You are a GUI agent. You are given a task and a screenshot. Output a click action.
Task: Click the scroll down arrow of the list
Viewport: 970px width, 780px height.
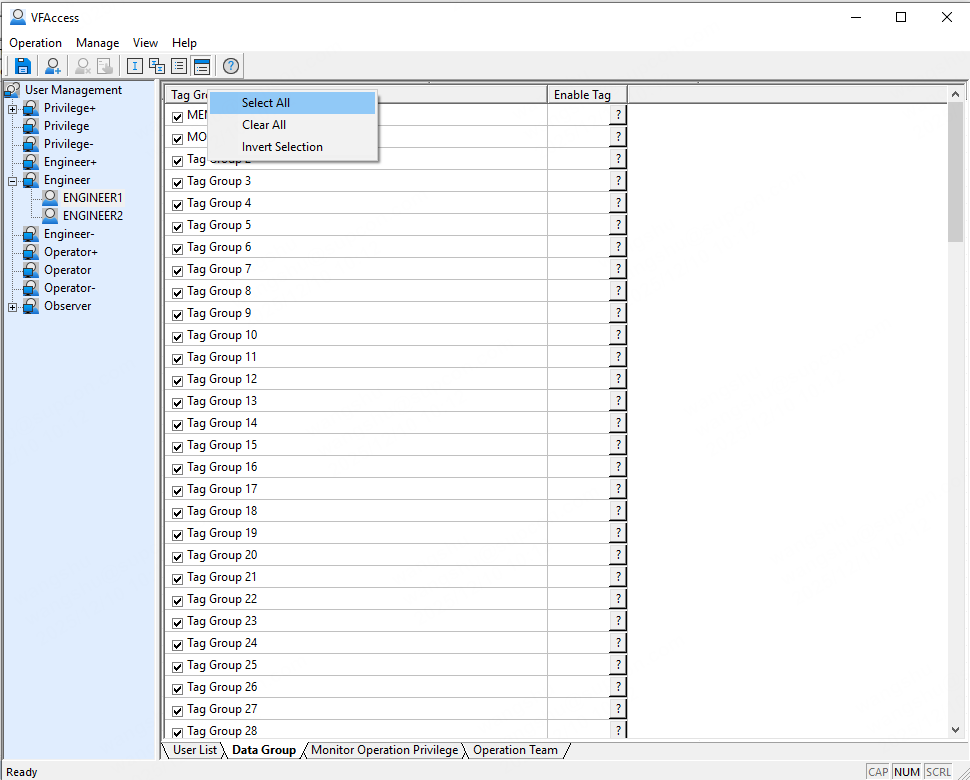(956, 731)
